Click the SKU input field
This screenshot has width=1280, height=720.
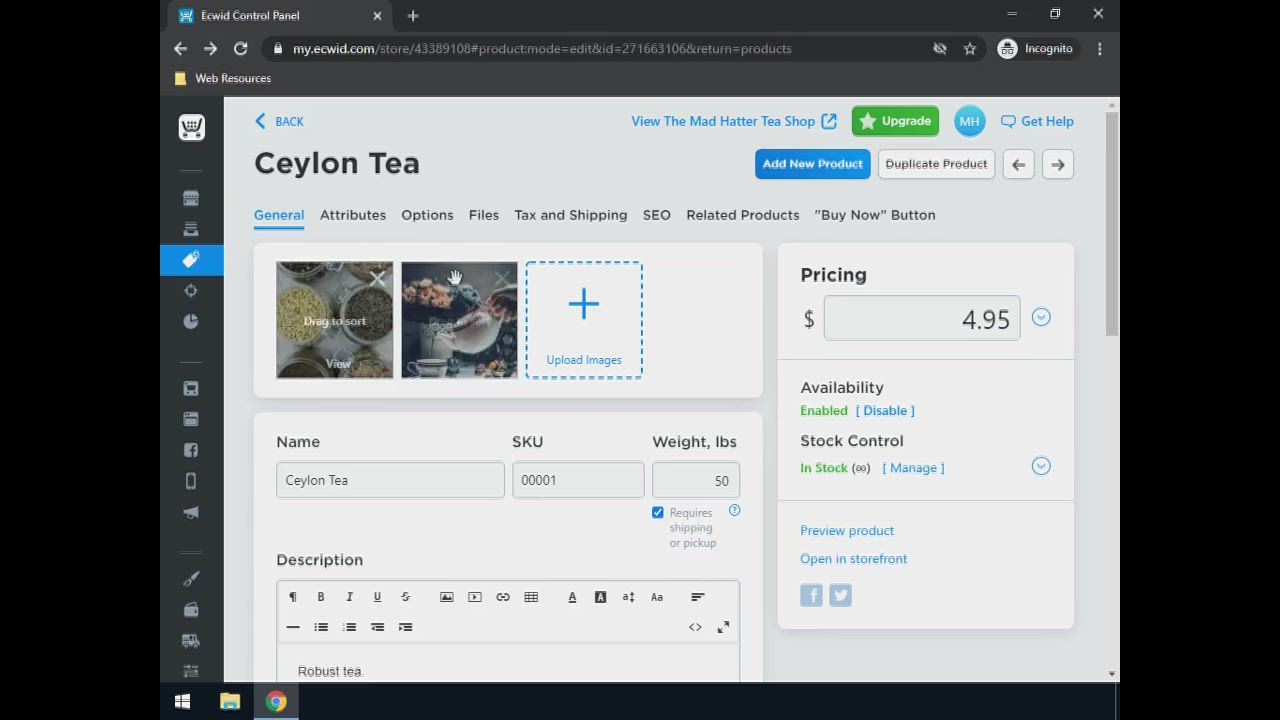[578, 480]
